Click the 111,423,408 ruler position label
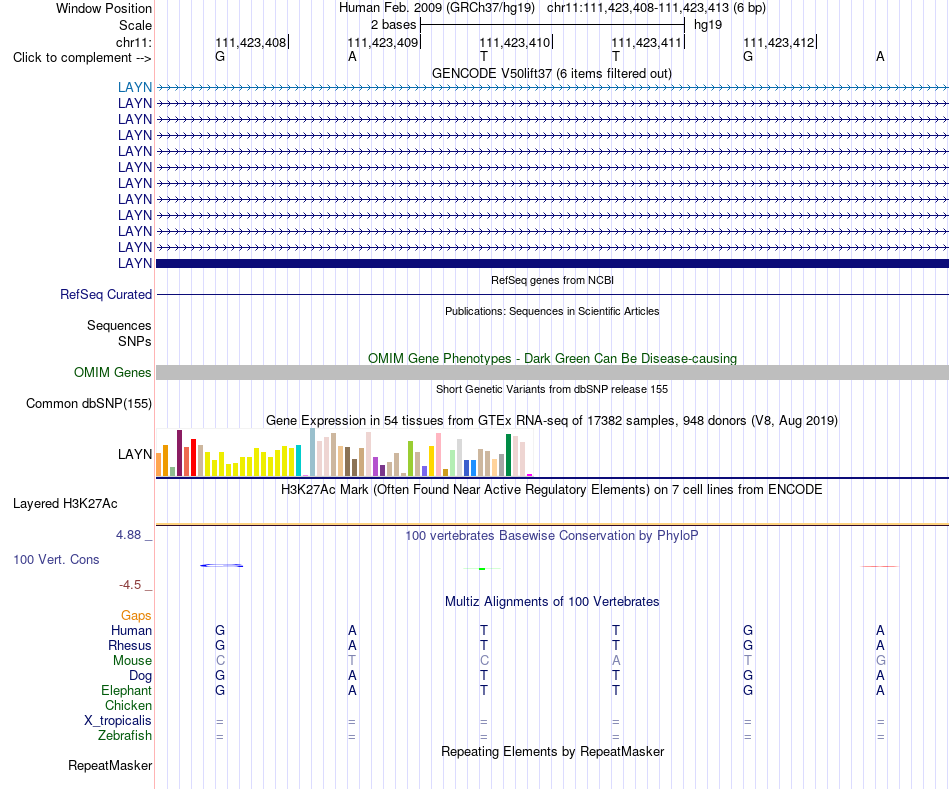 click(x=250, y=42)
